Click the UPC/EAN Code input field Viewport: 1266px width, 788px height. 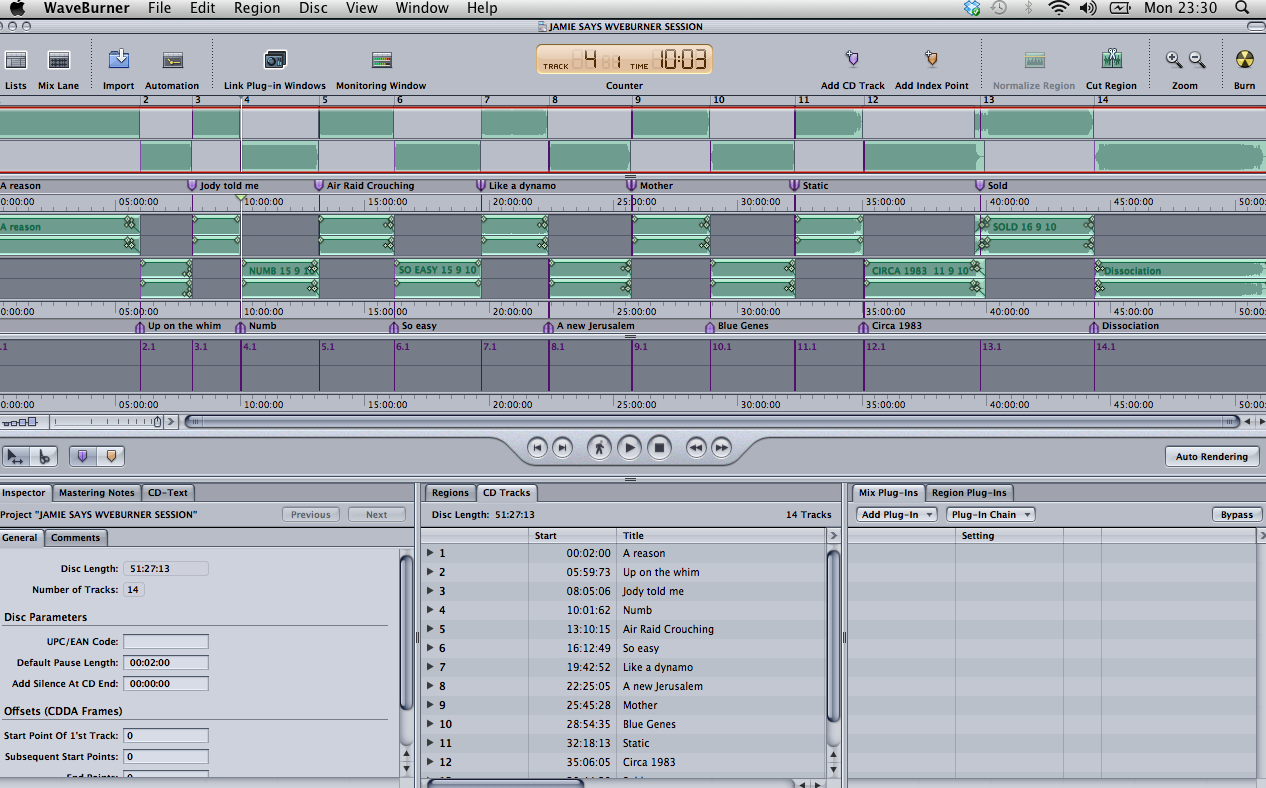coord(166,642)
